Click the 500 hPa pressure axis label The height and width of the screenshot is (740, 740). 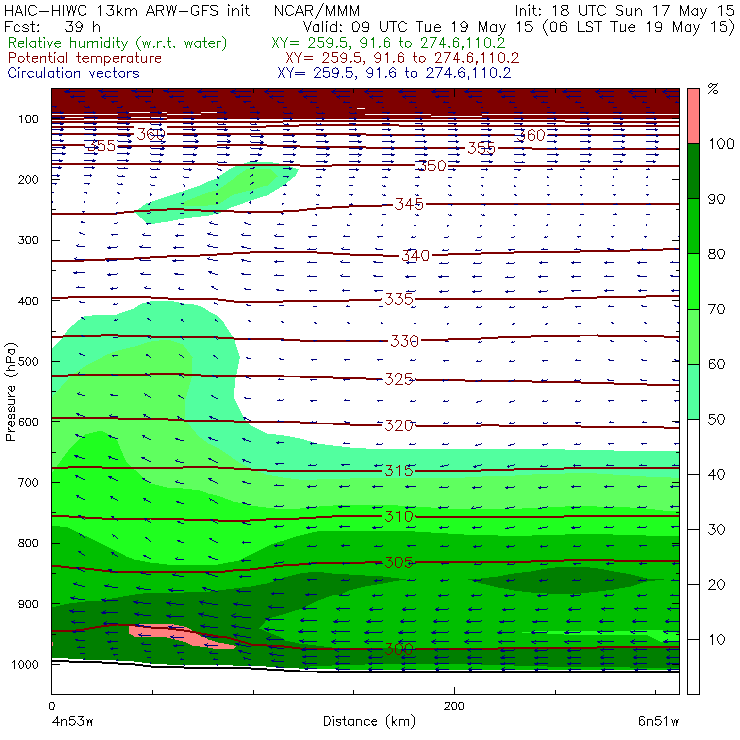tap(28, 362)
